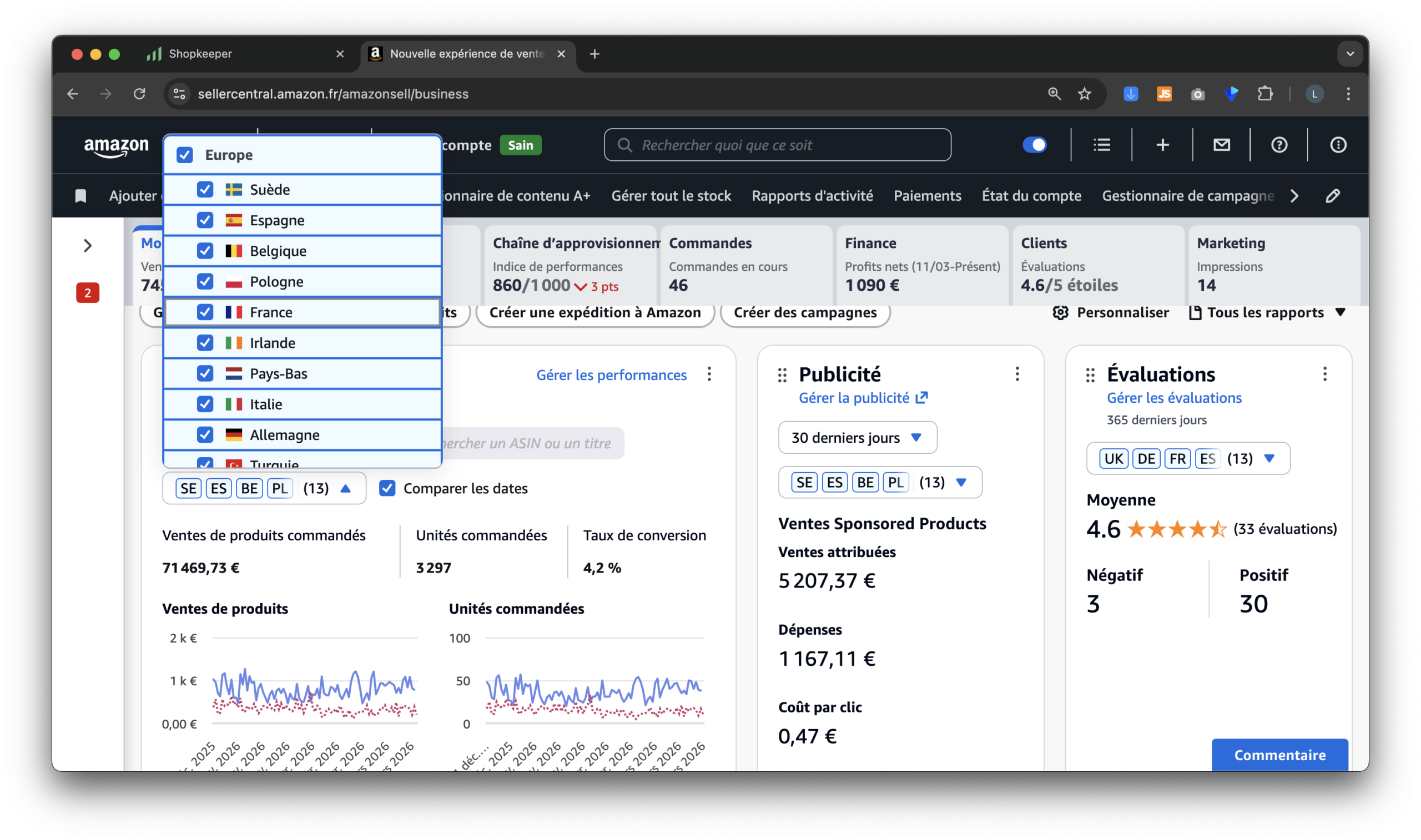Click the plus add icon in header
This screenshot has height=840, width=1421.
pyautogui.click(x=1162, y=145)
